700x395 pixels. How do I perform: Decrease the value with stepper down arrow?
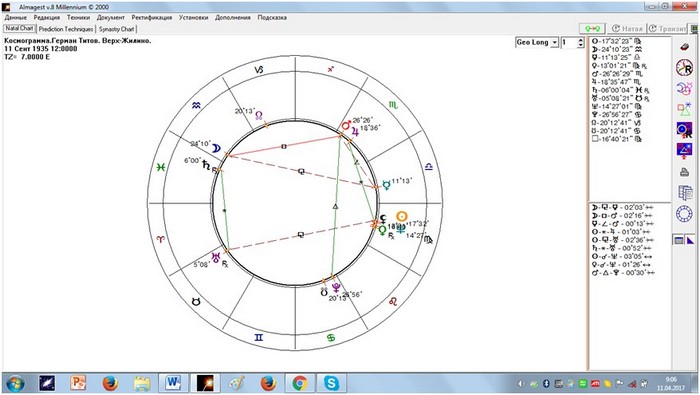tap(580, 45)
